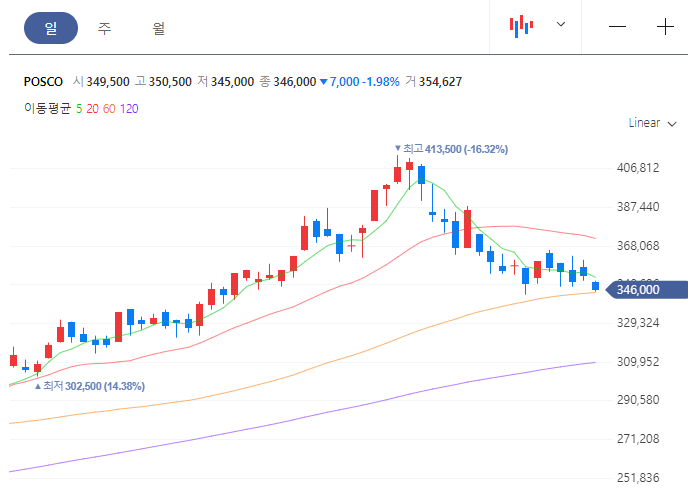Toggle the 60-day moving average
The height and width of the screenshot is (496, 688).
[109, 108]
